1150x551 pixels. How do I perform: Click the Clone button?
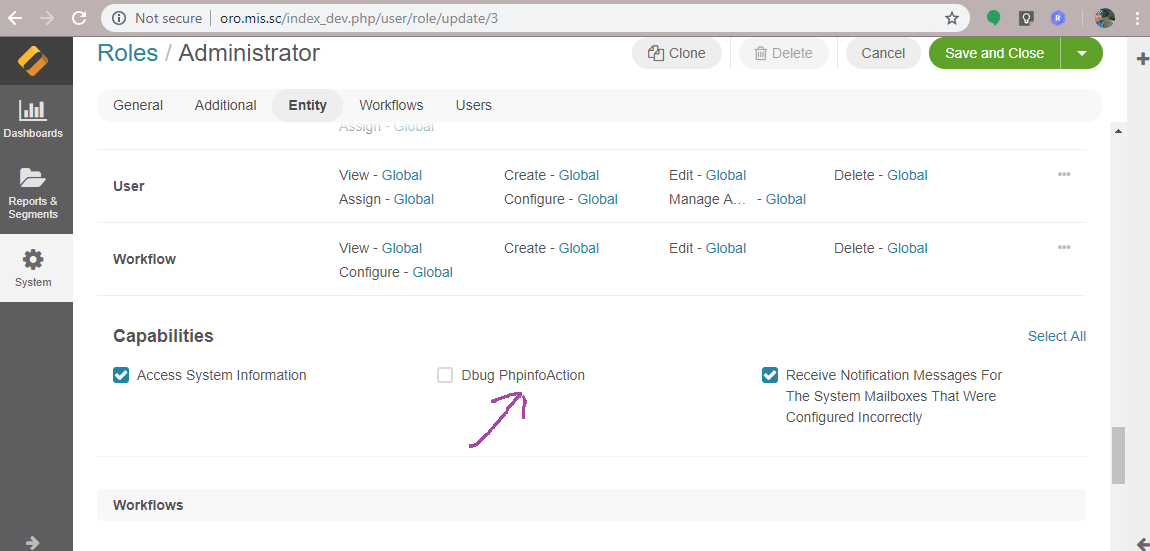[677, 53]
